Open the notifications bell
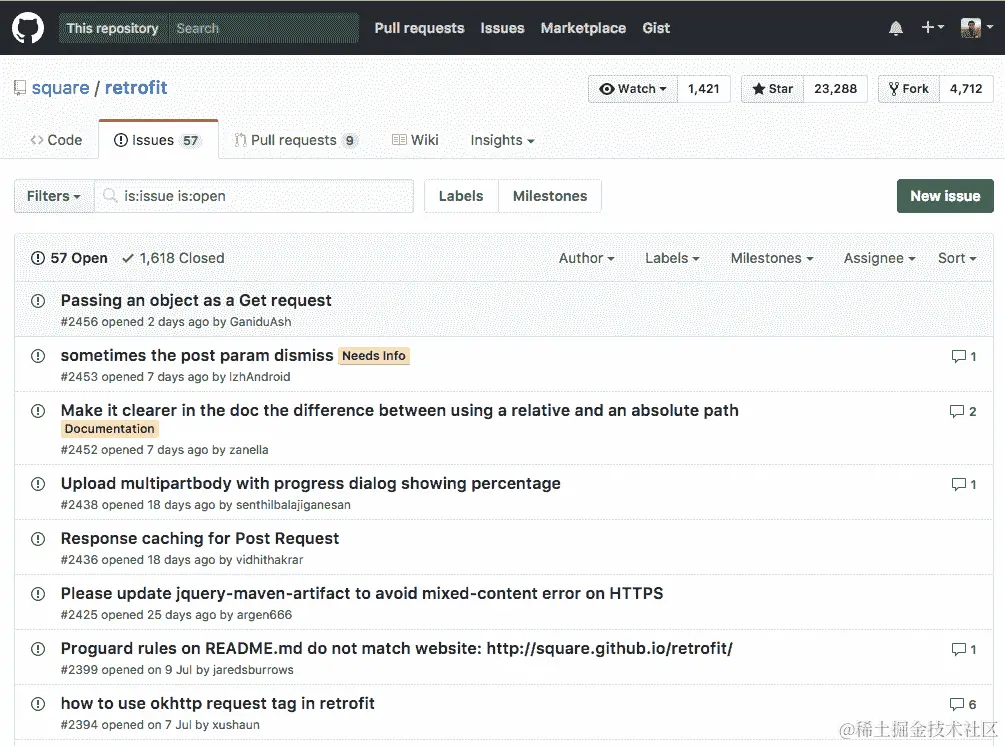Image resolution: width=1005 pixels, height=746 pixels. click(x=896, y=28)
